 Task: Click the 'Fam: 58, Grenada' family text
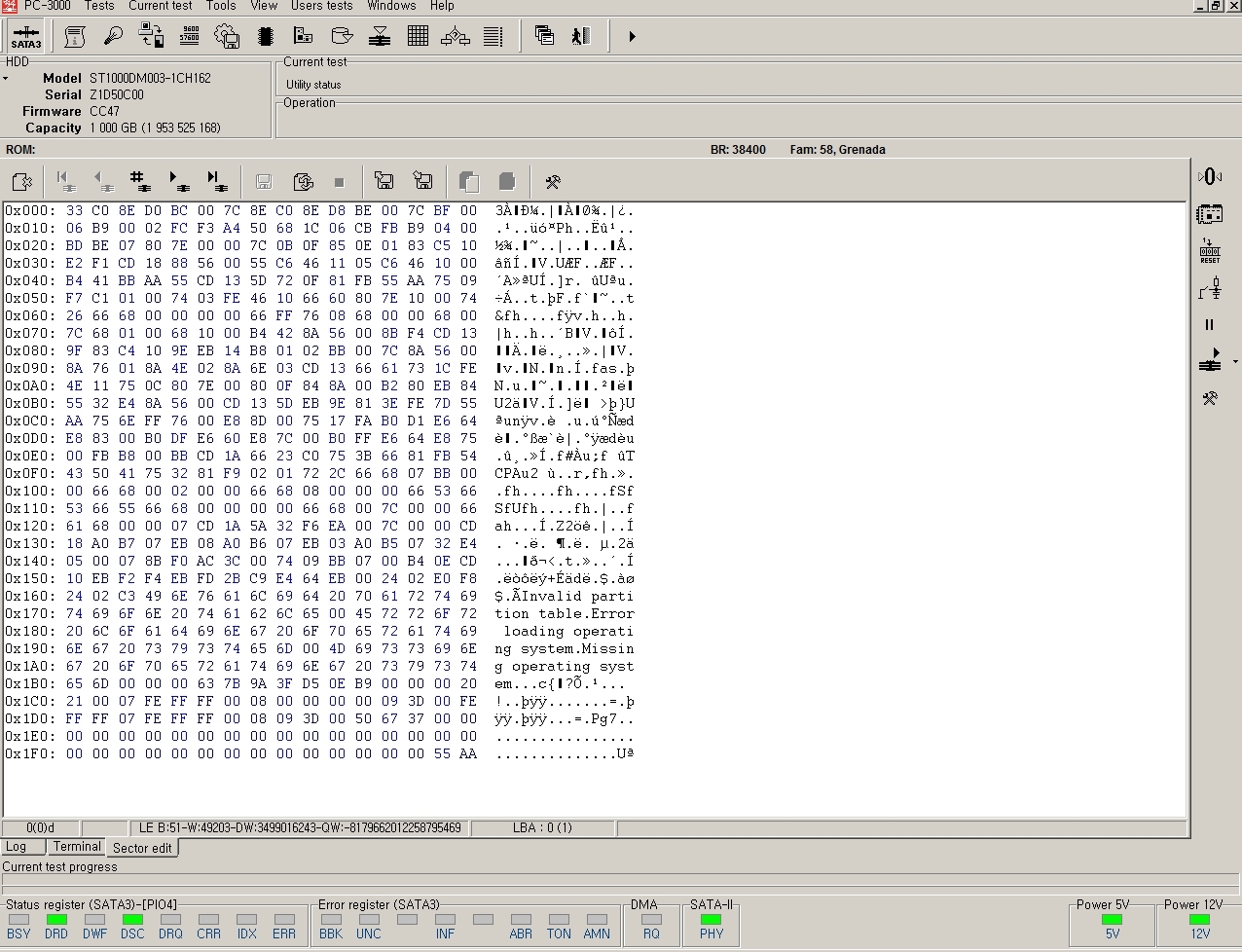pyautogui.click(x=838, y=150)
